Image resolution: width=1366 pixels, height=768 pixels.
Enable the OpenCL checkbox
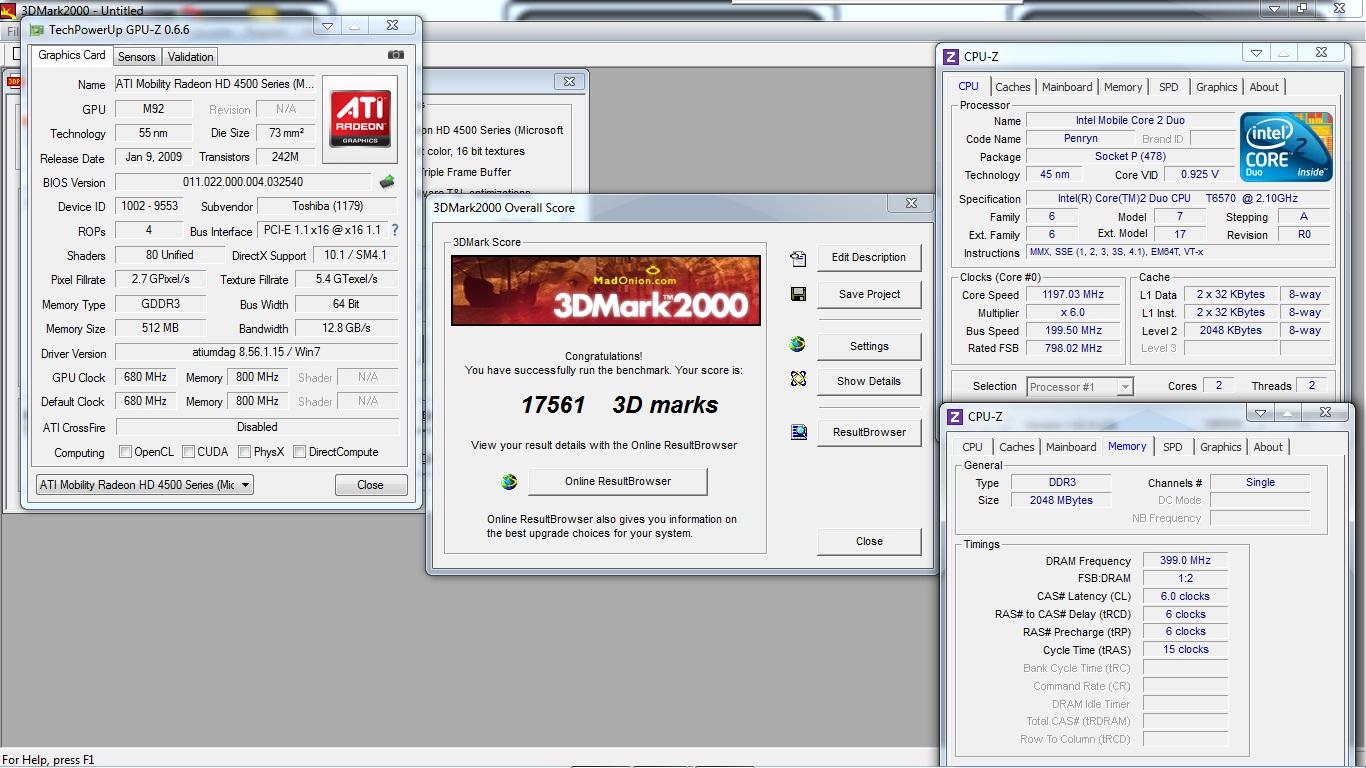click(125, 452)
